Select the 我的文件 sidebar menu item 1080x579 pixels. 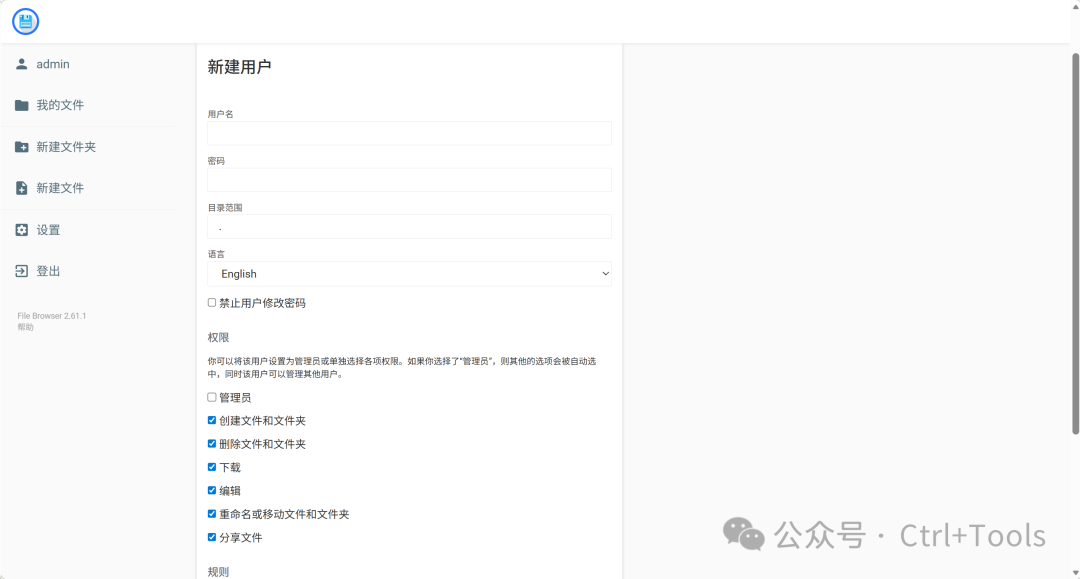coord(60,105)
